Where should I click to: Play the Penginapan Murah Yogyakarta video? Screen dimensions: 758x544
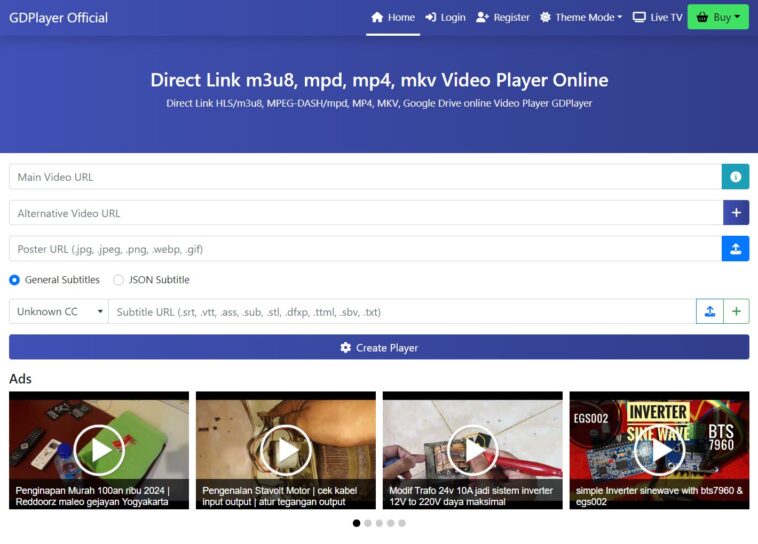click(99, 450)
